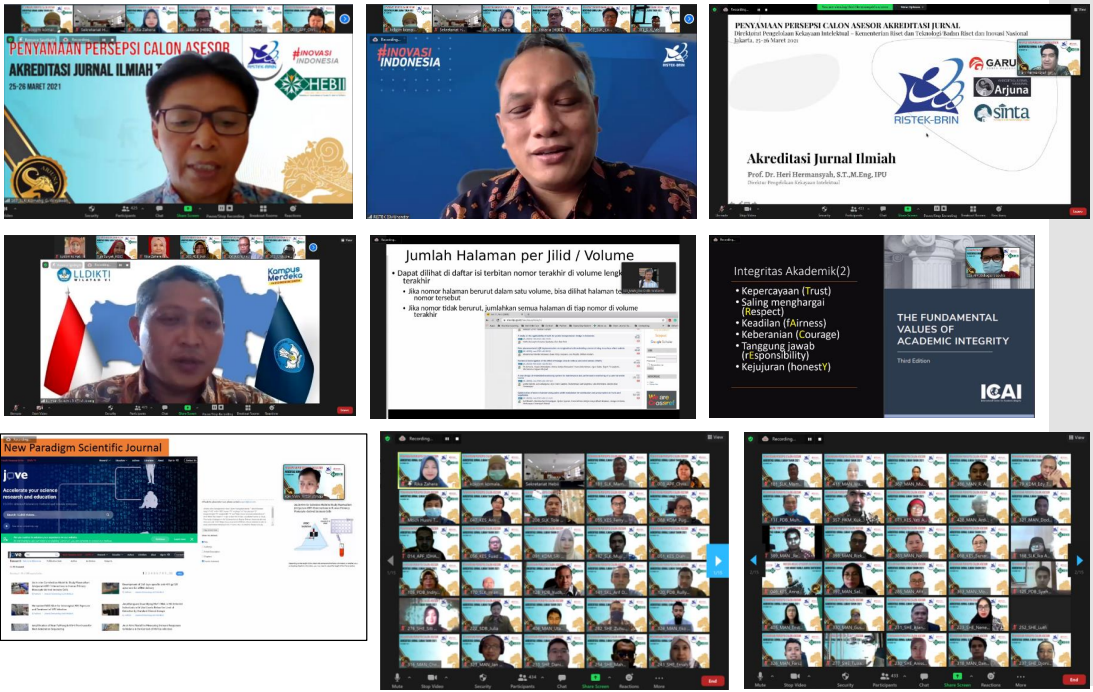
Task: Pause the recording in 434-participant gallery window
Action: 447,439
